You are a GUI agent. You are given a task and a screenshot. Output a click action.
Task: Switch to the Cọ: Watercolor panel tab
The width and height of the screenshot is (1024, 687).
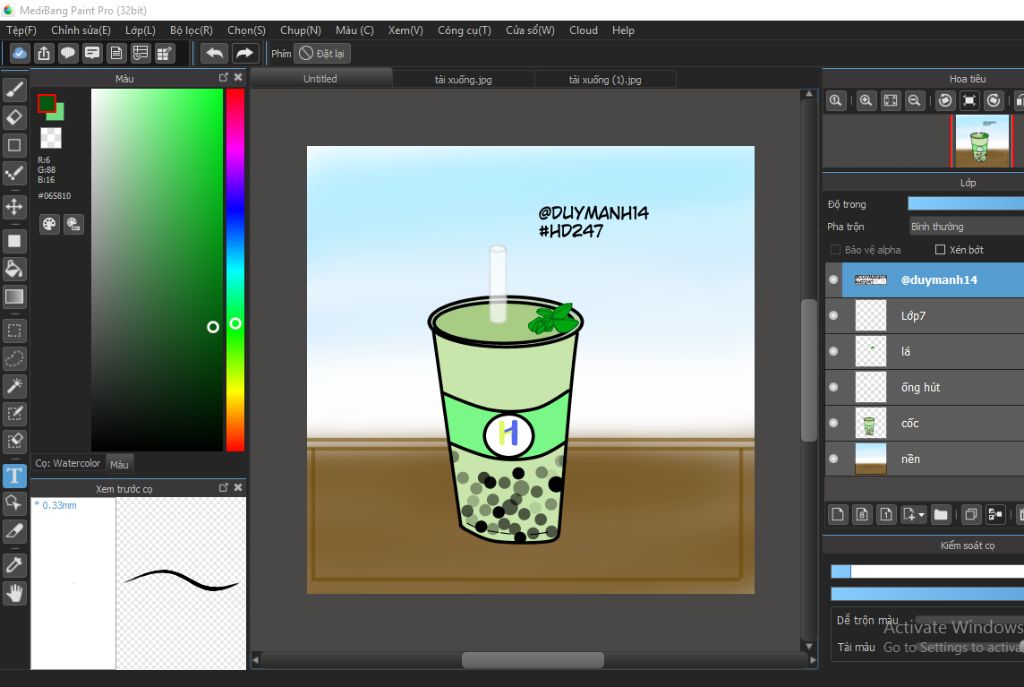(68, 463)
